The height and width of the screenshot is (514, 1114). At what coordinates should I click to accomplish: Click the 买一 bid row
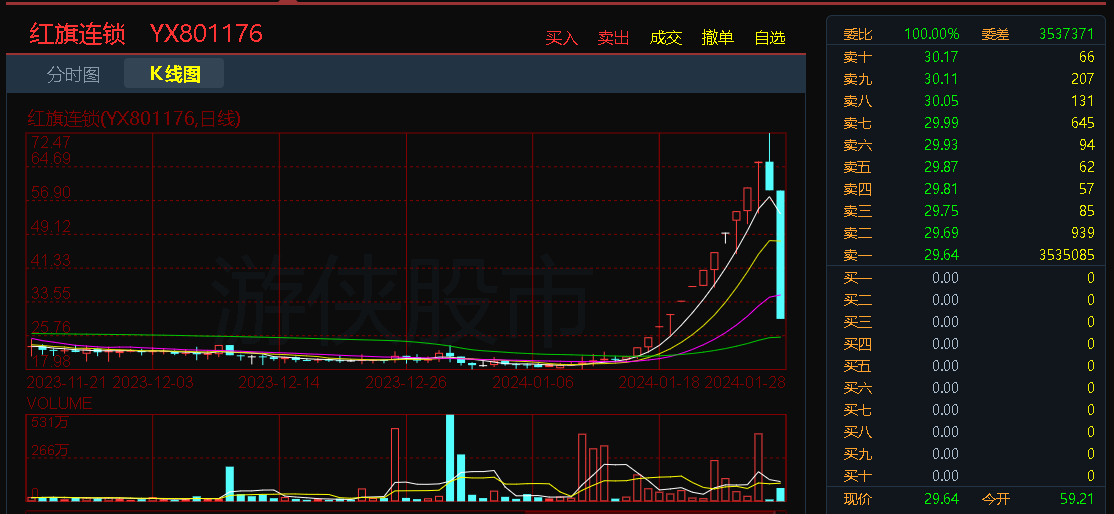point(968,277)
